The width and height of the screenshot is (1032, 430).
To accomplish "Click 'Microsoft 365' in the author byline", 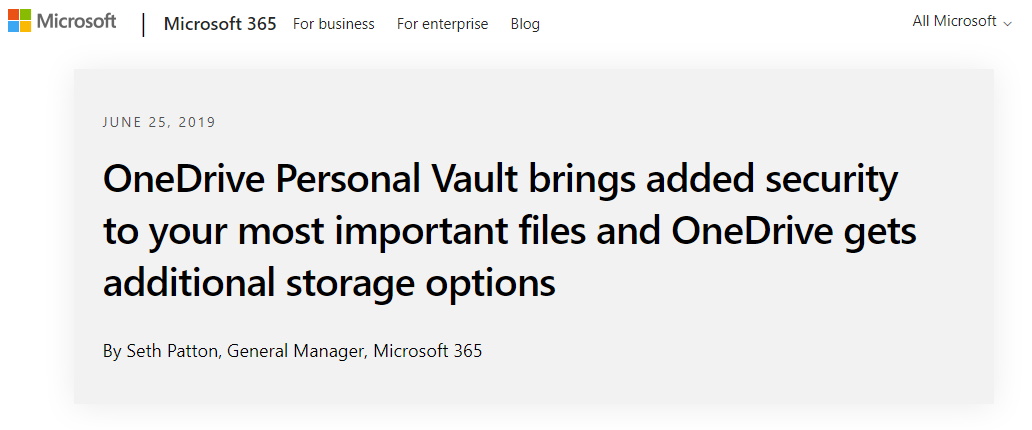I will click(428, 351).
